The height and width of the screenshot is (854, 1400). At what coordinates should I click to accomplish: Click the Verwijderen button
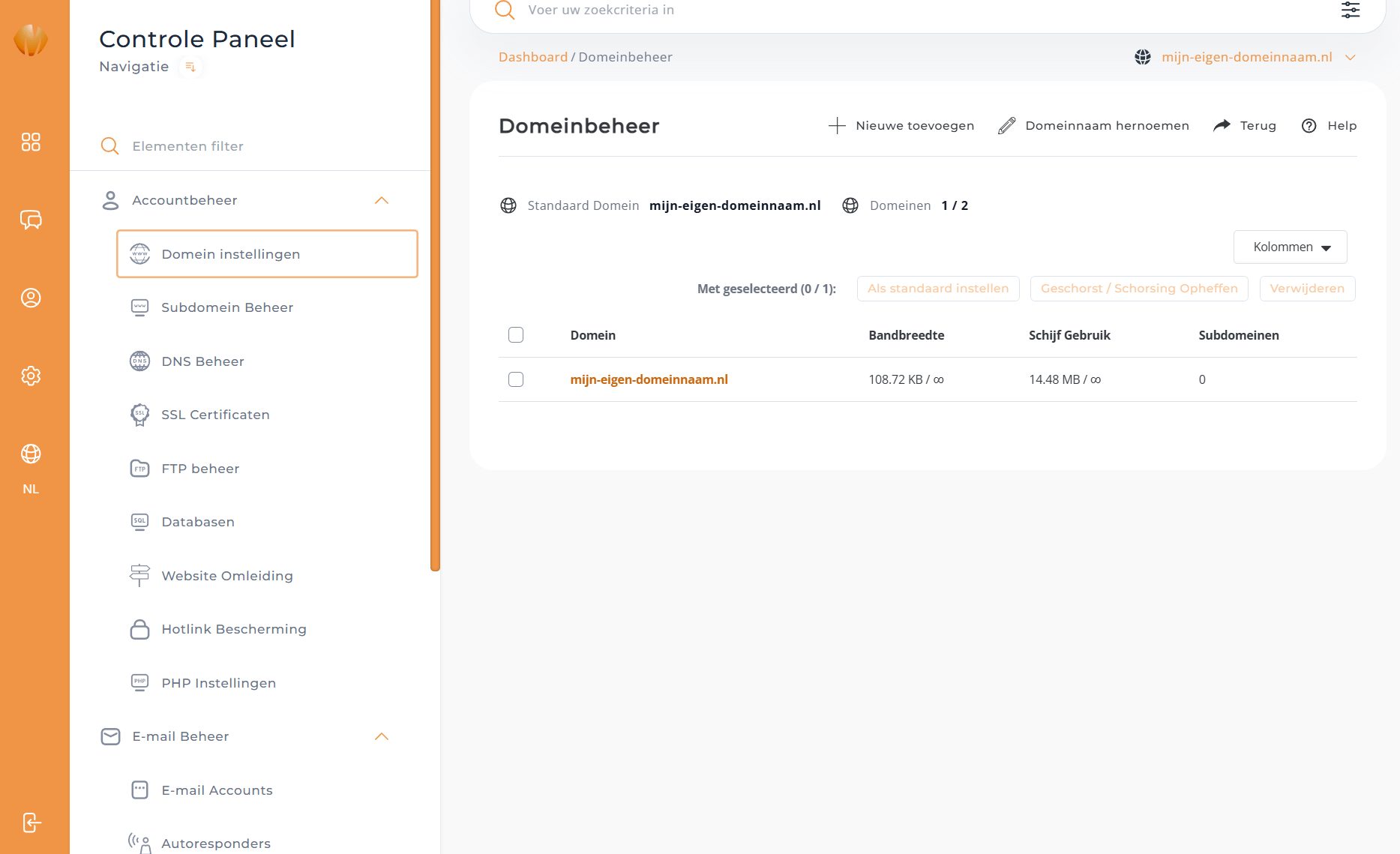1307,289
